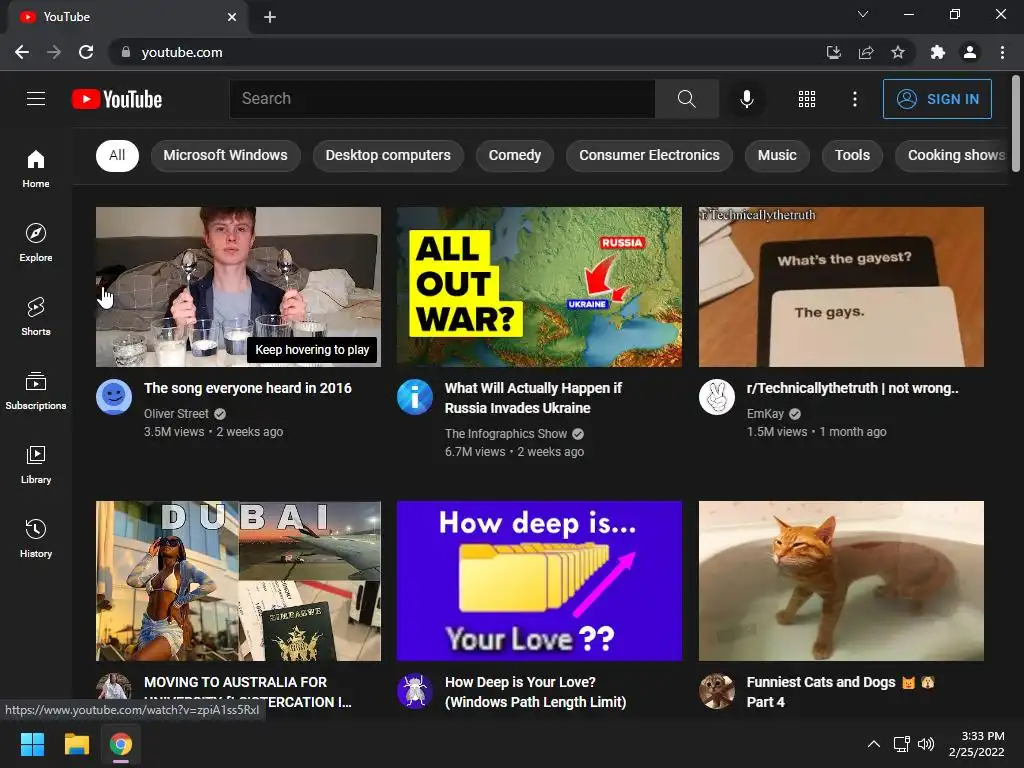Open YouTube settings three-dot menu

(854, 99)
